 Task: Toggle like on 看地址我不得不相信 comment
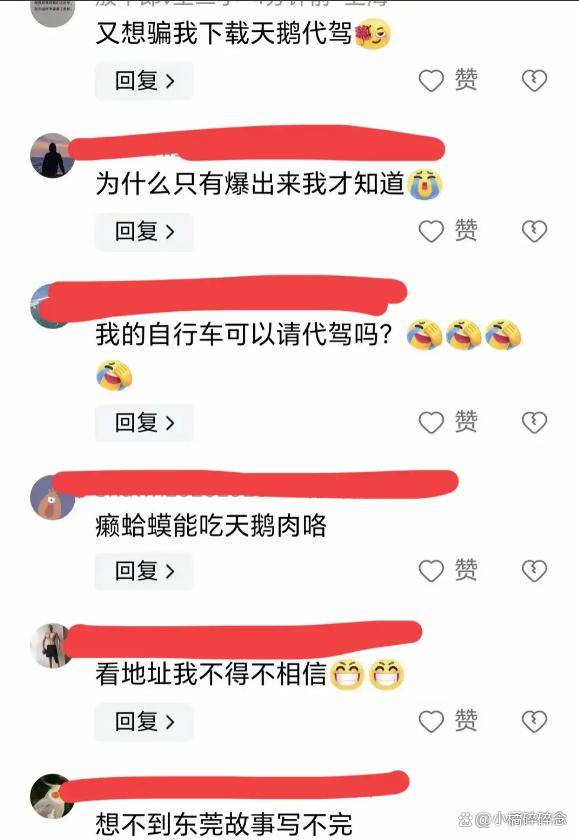[431, 722]
